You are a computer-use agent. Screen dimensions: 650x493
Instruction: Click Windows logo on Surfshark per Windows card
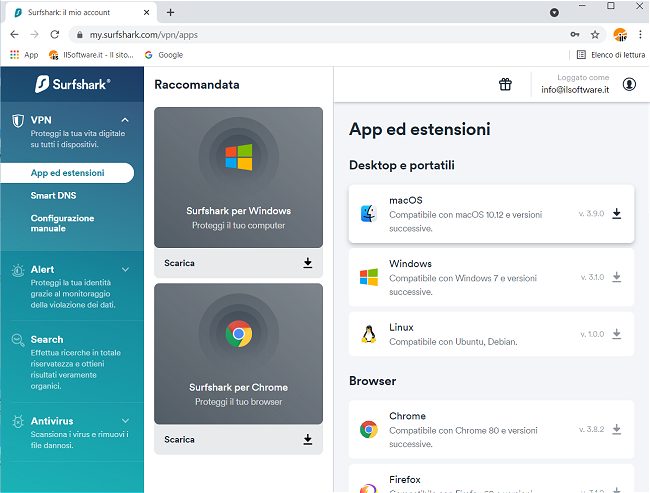[239, 157]
